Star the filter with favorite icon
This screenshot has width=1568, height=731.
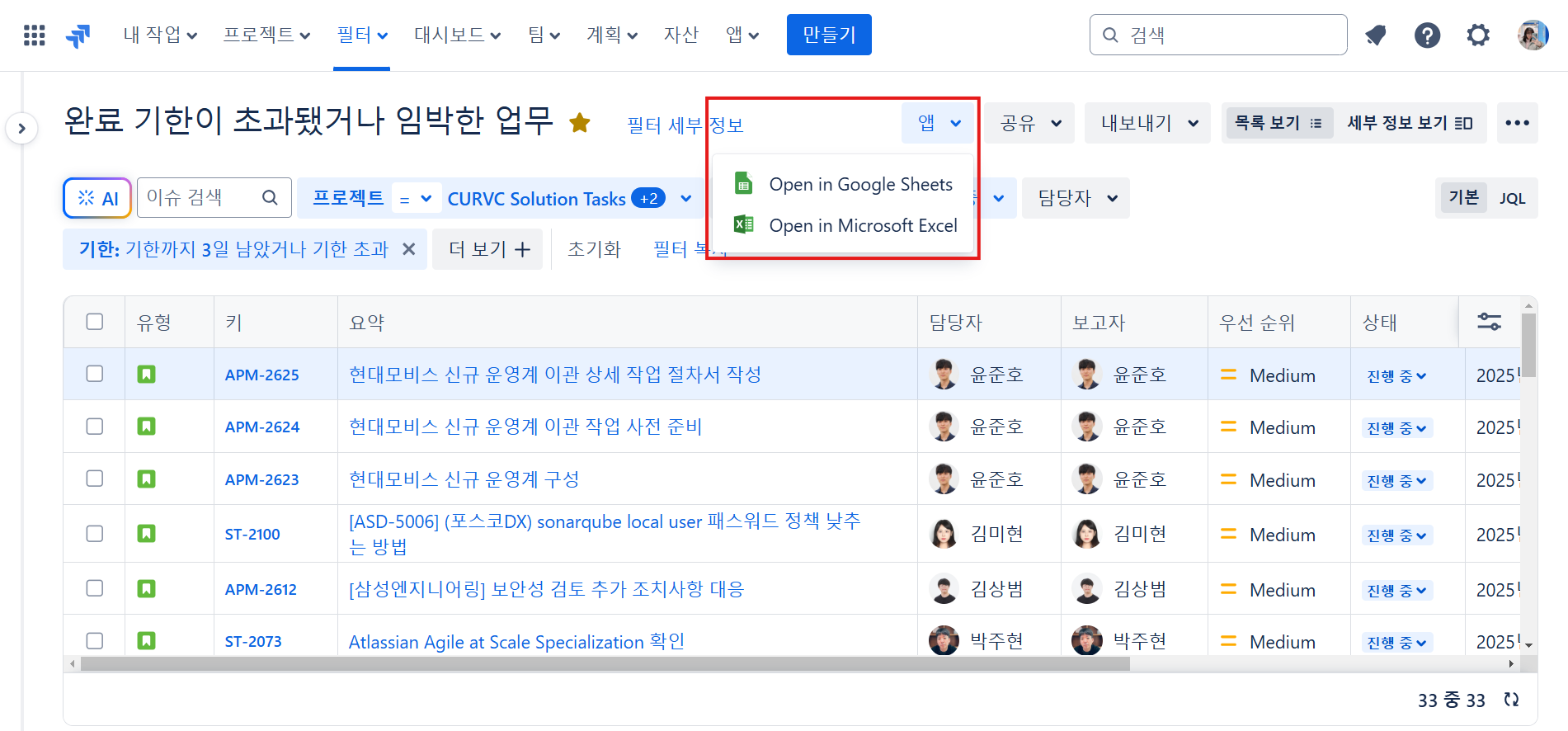pos(580,123)
